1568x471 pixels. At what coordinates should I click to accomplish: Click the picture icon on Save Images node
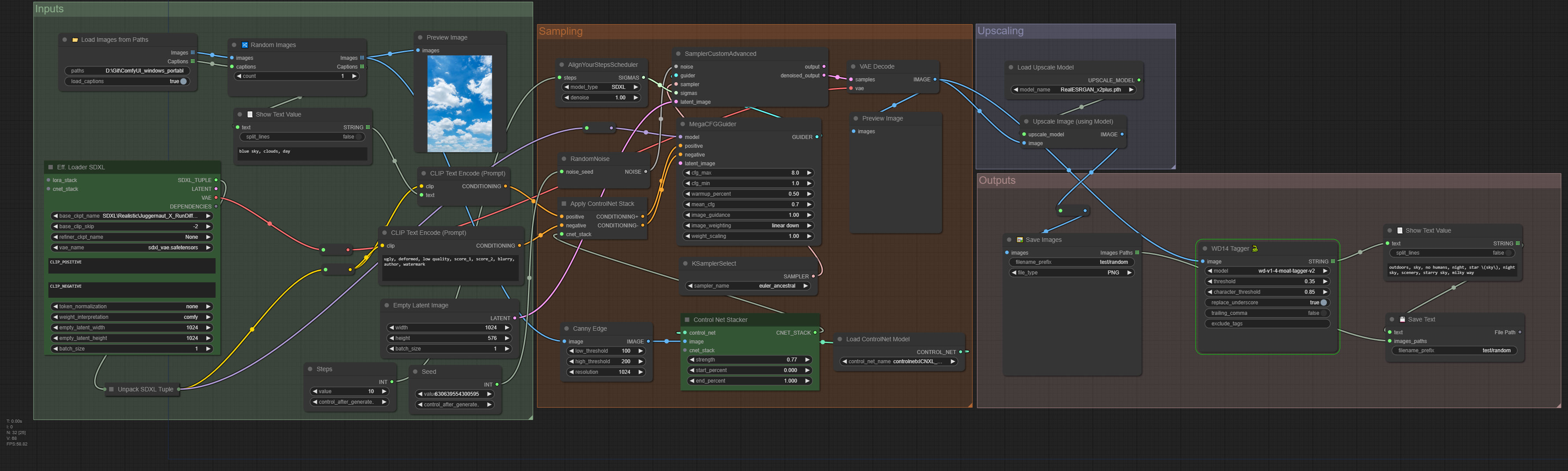[x=1019, y=240]
